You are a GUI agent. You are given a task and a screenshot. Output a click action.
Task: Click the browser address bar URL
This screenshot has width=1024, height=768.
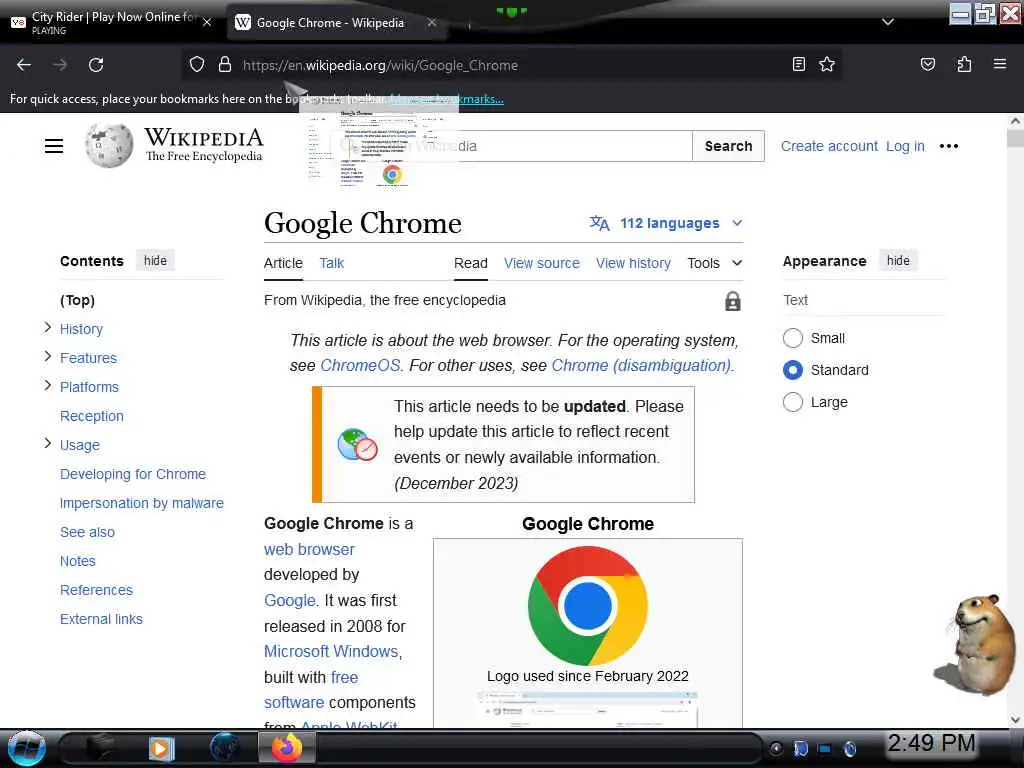tap(380, 65)
